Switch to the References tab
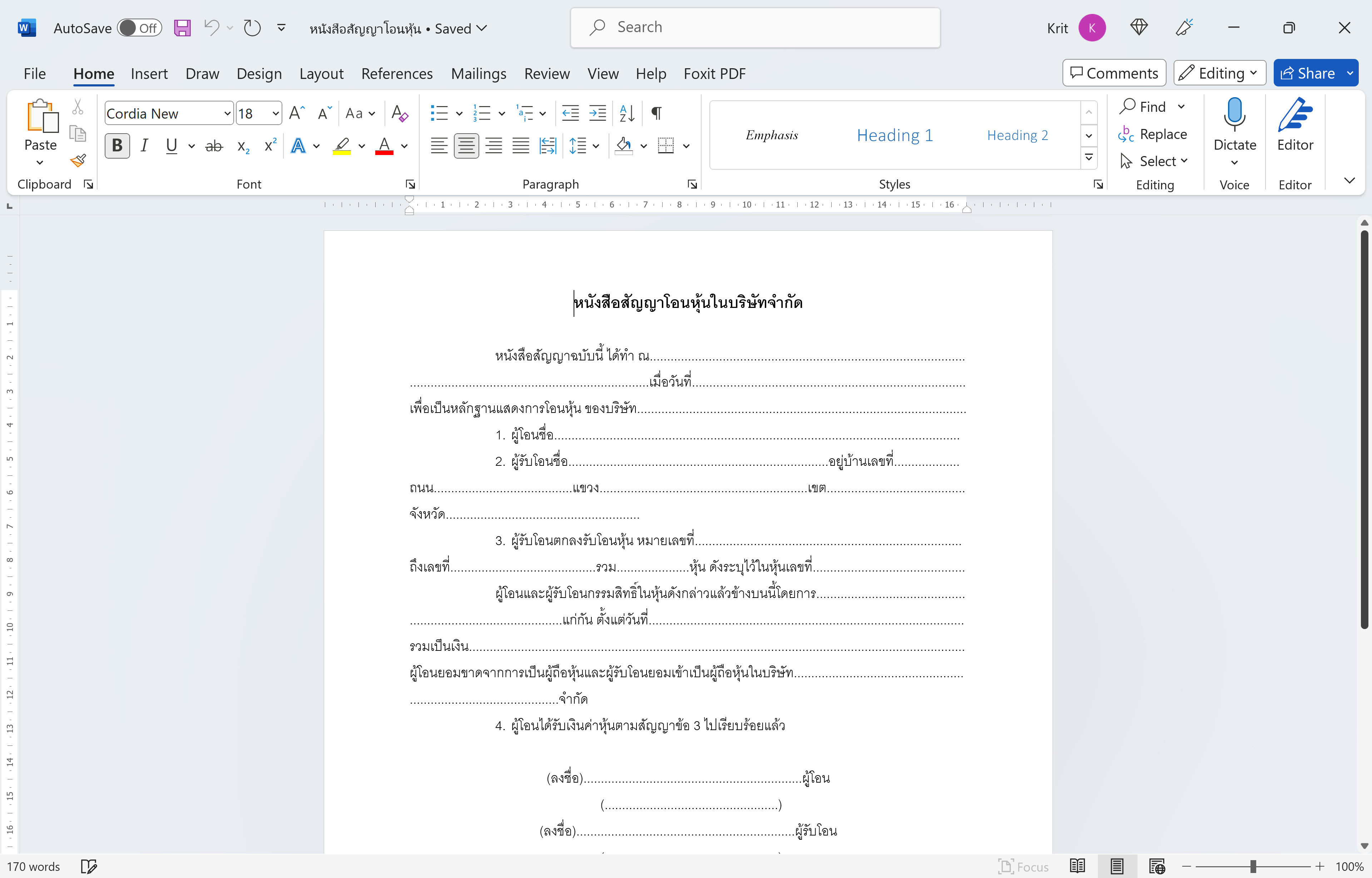The height and width of the screenshot is (878, 1372). tap(397, 74)
